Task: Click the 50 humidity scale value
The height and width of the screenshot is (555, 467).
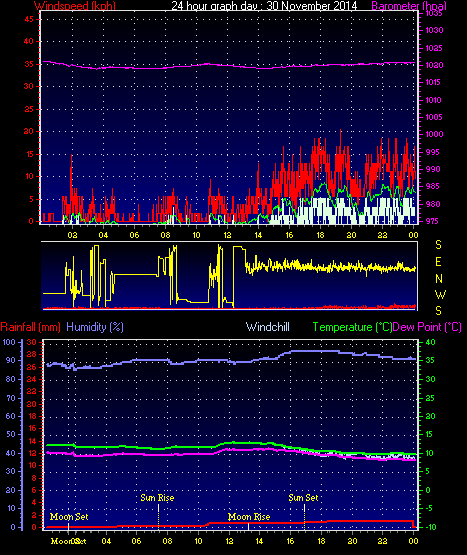Action: (x=11, y=434)
